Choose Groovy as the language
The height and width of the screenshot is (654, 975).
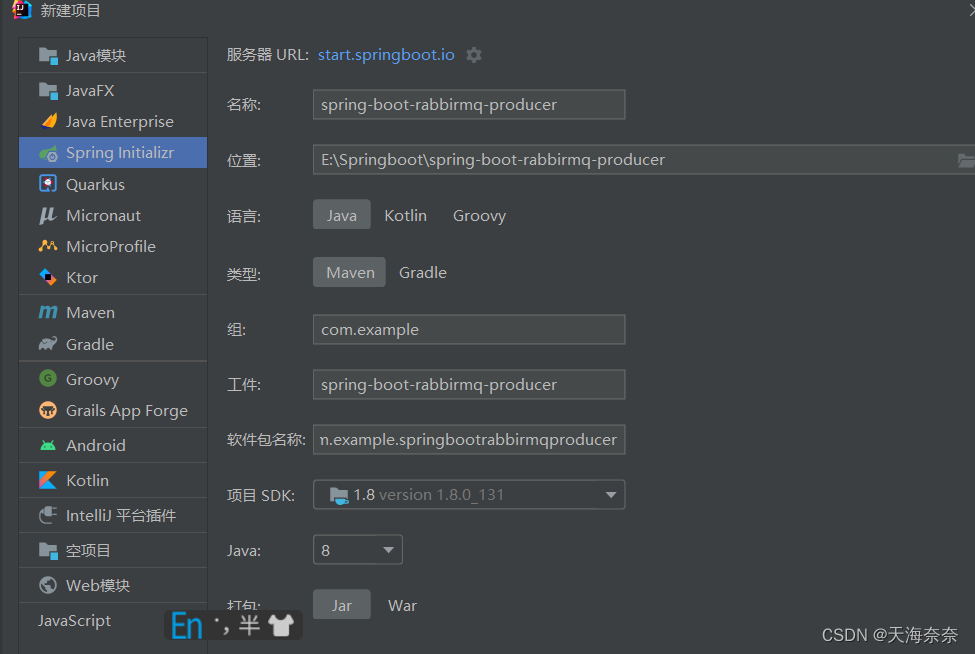pyautogui.click(x=479, y=215)
